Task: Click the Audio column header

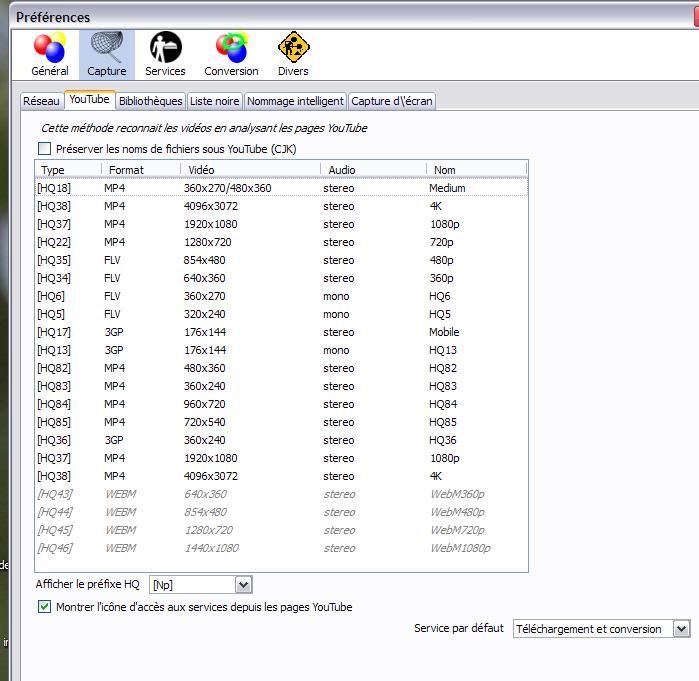Action: 374,170
